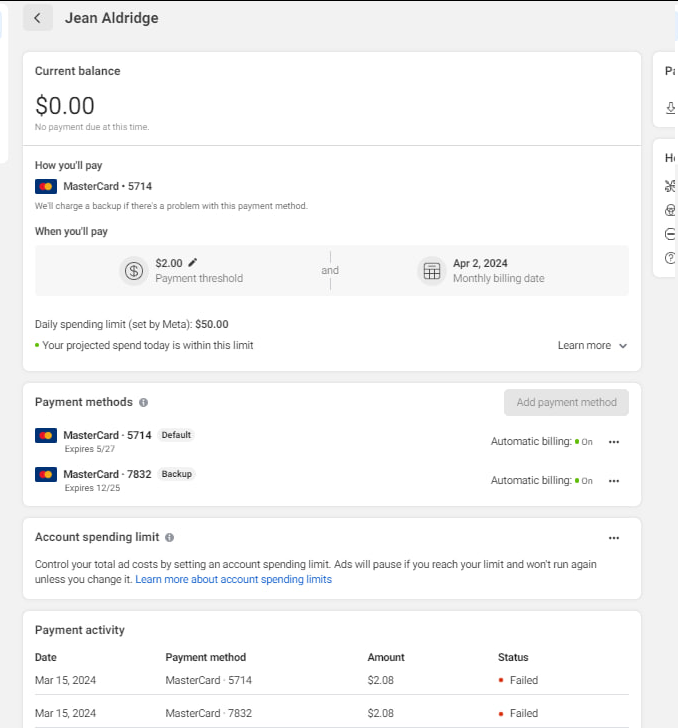Click the question mark help icon
Image resolution: width=678 pixels, height=728 pixels.
pyautogui.click(x=670, y=257)
